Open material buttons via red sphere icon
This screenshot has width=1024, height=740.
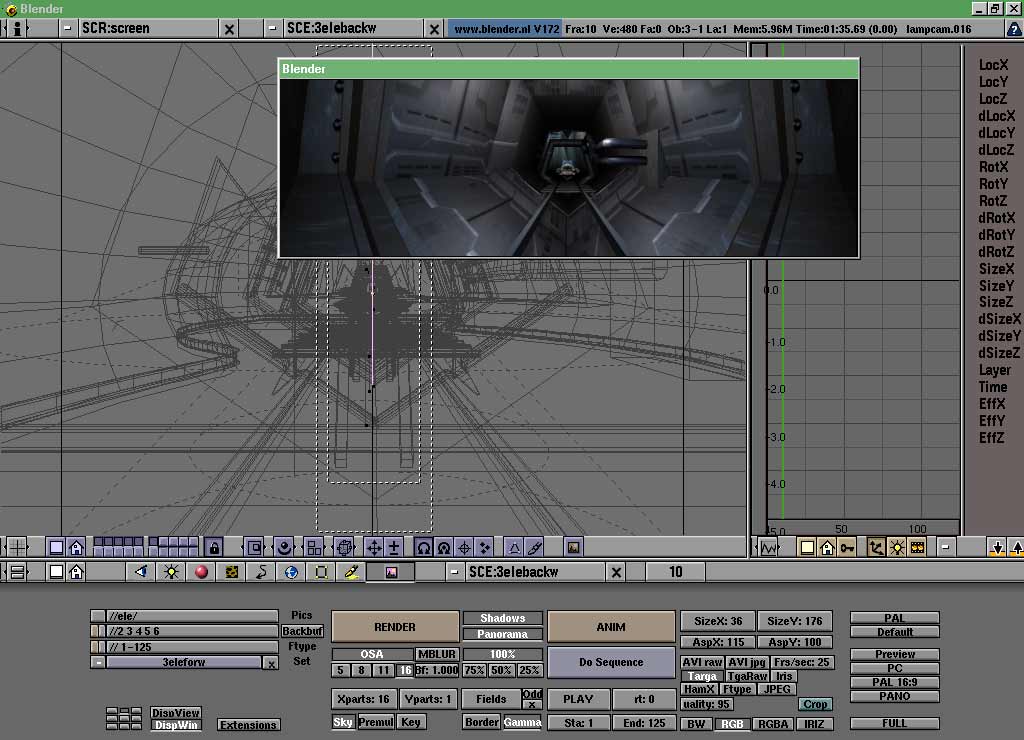pos(201,572)
